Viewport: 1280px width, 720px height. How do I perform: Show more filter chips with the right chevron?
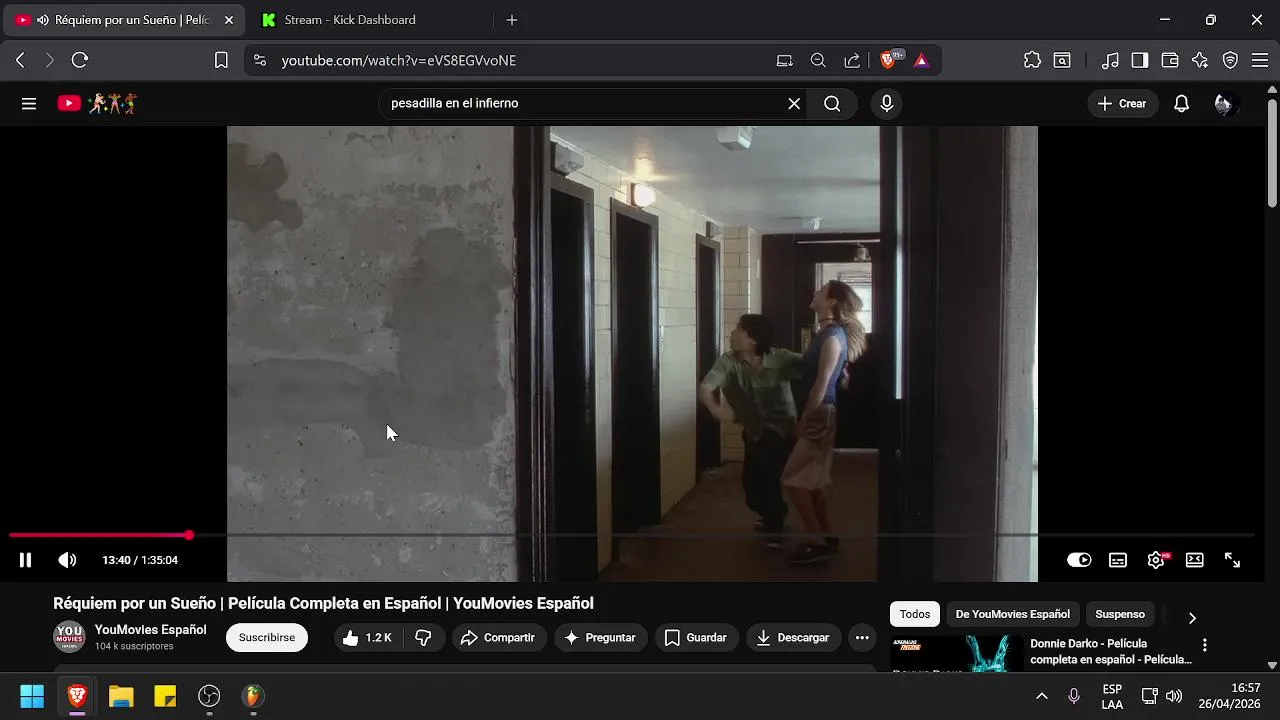(x=1191, y=617)
